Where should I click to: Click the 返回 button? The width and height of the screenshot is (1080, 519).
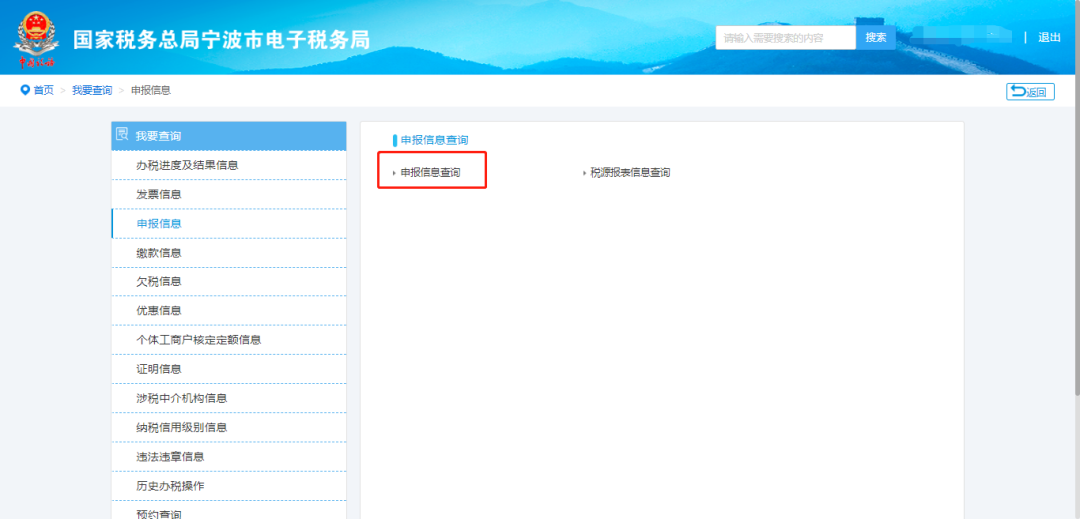tap(1030, 92)
